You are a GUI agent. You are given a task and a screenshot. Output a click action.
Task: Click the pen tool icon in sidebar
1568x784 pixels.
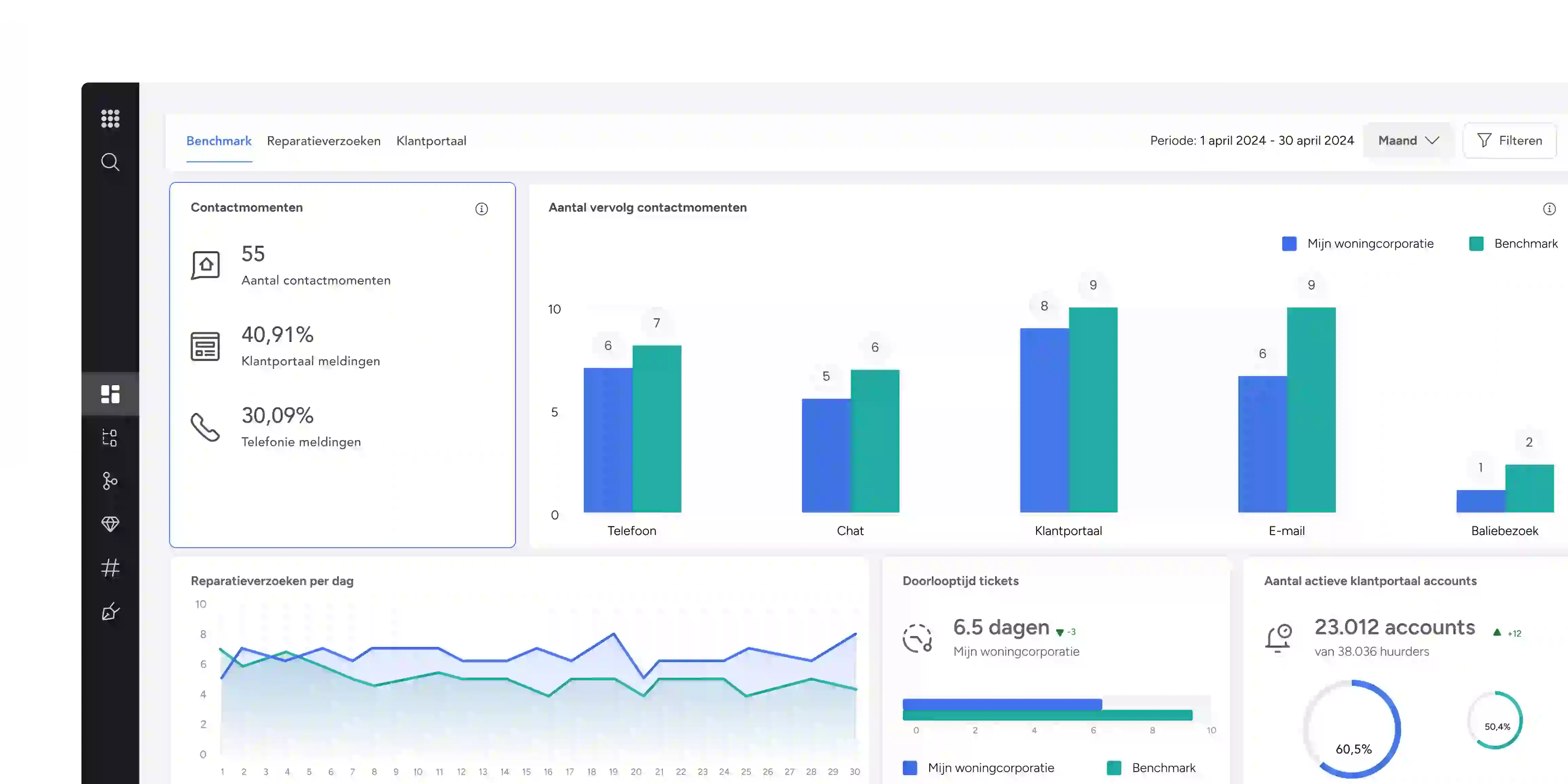[x=110, y=612]
